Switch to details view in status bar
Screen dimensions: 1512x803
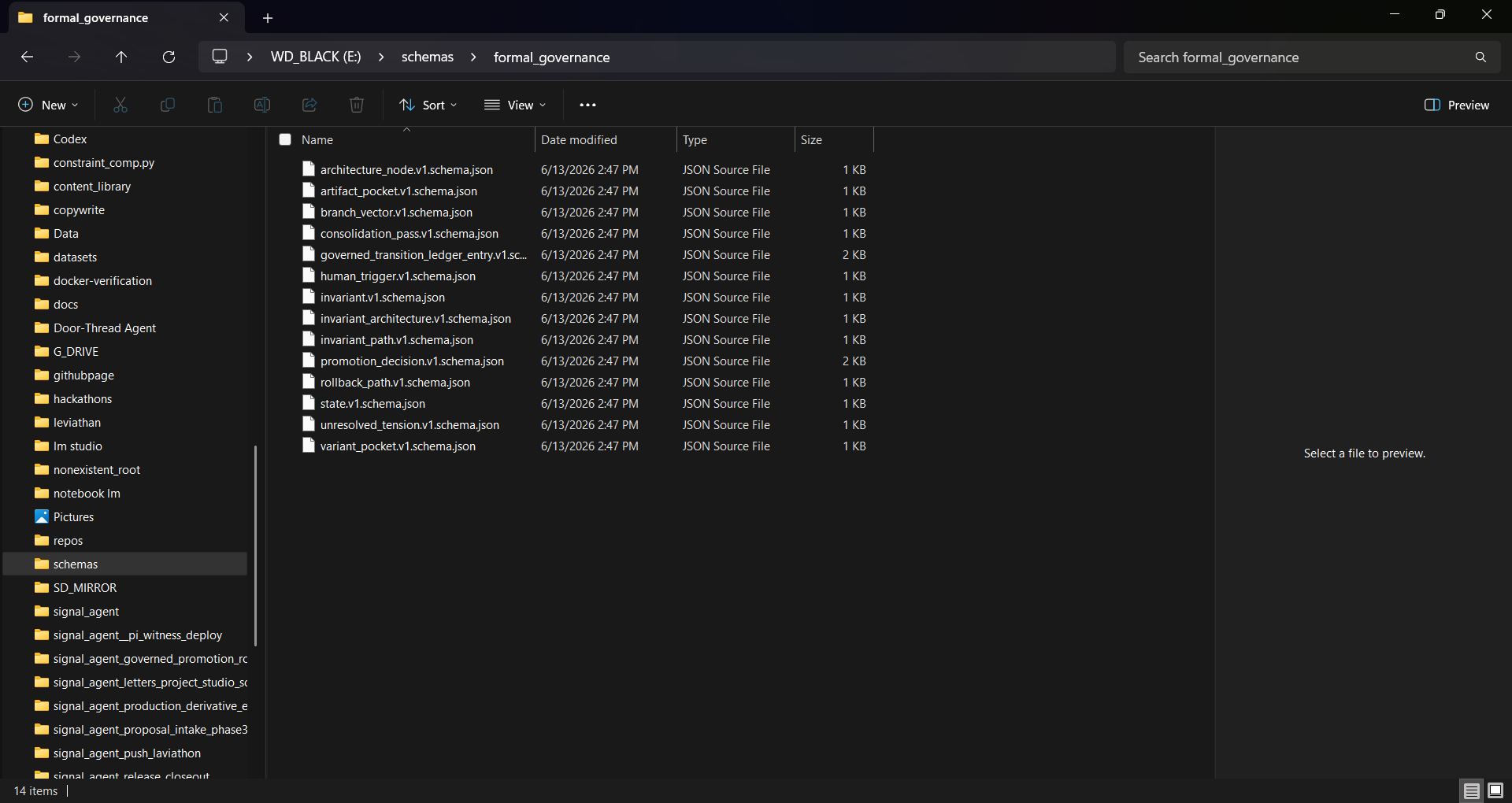click(1472, 790)
